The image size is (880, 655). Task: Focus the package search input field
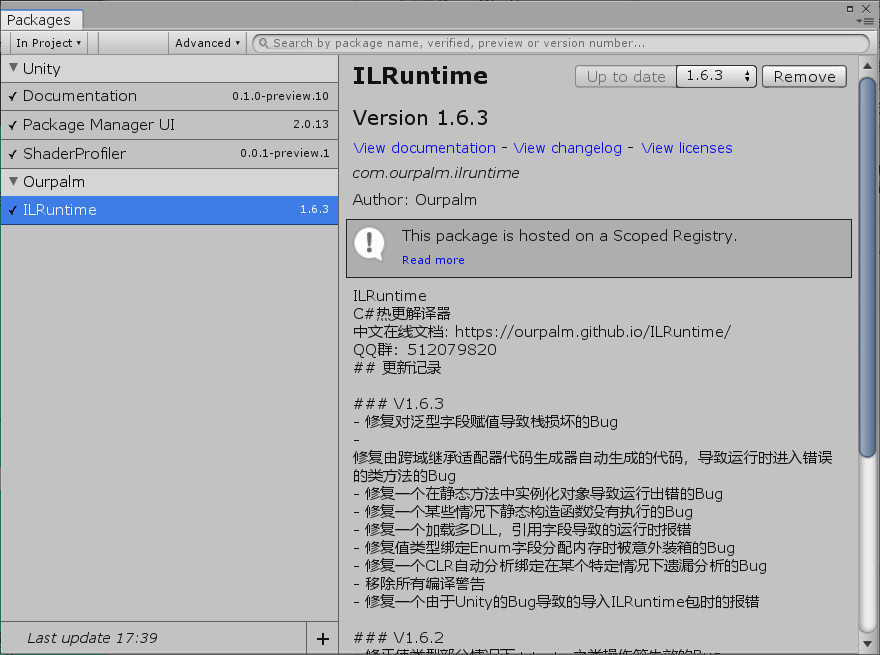(561, 43)
